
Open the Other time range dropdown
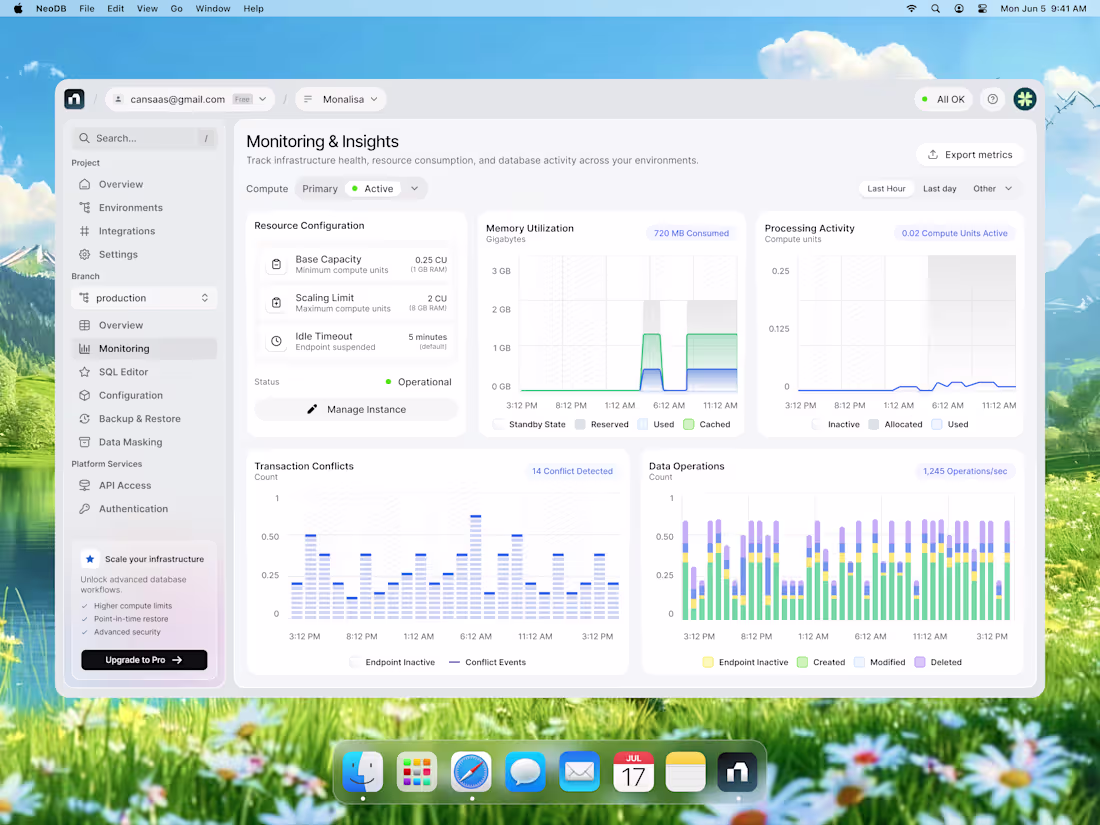point(993,189)
